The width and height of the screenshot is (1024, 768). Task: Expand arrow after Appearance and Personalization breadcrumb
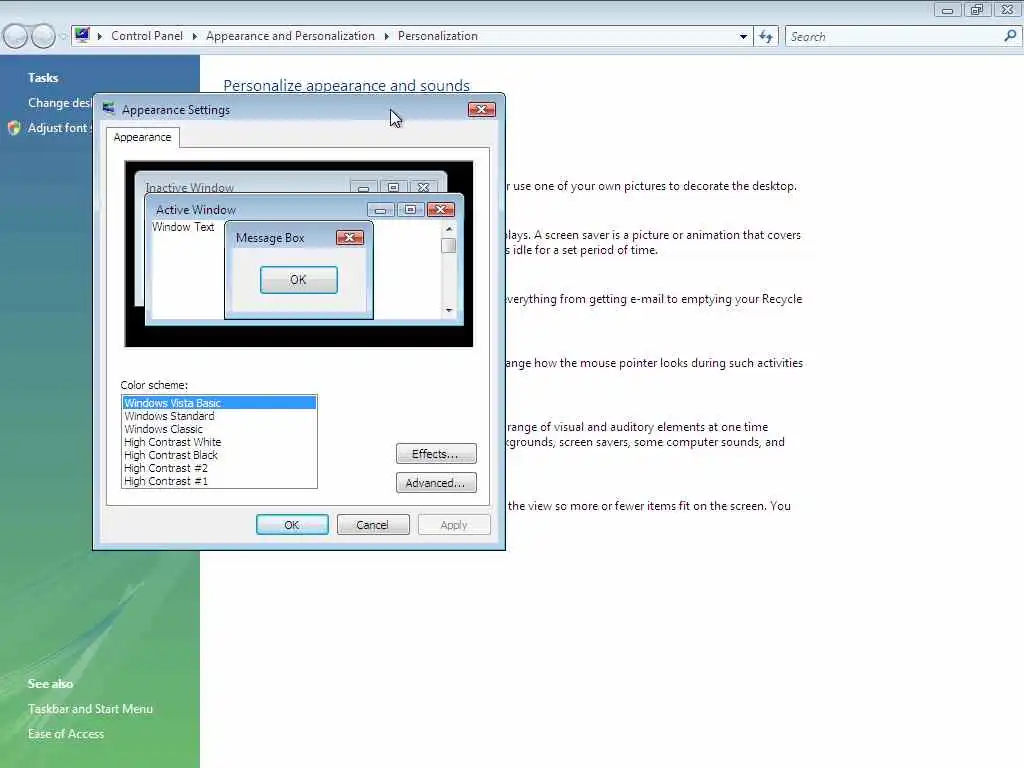[387, 37]
